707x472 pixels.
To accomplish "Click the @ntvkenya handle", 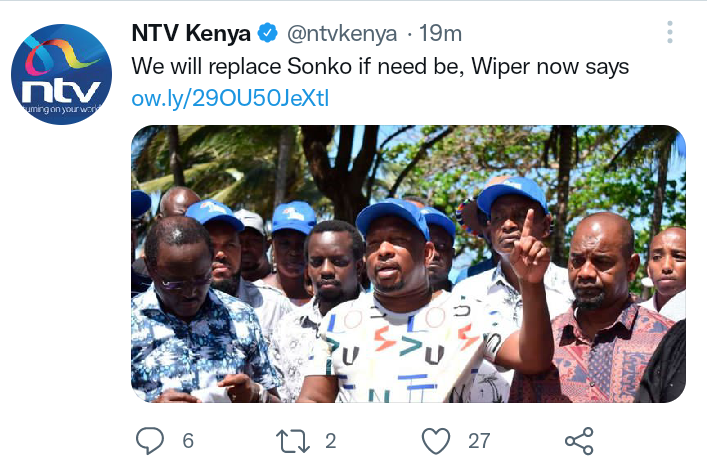I will coord(342,34).
